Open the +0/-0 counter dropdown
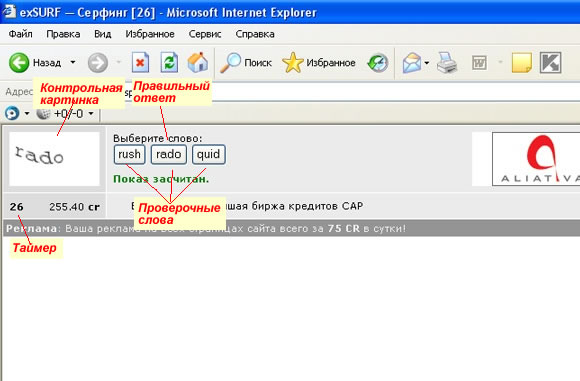 tap(91, 114)
